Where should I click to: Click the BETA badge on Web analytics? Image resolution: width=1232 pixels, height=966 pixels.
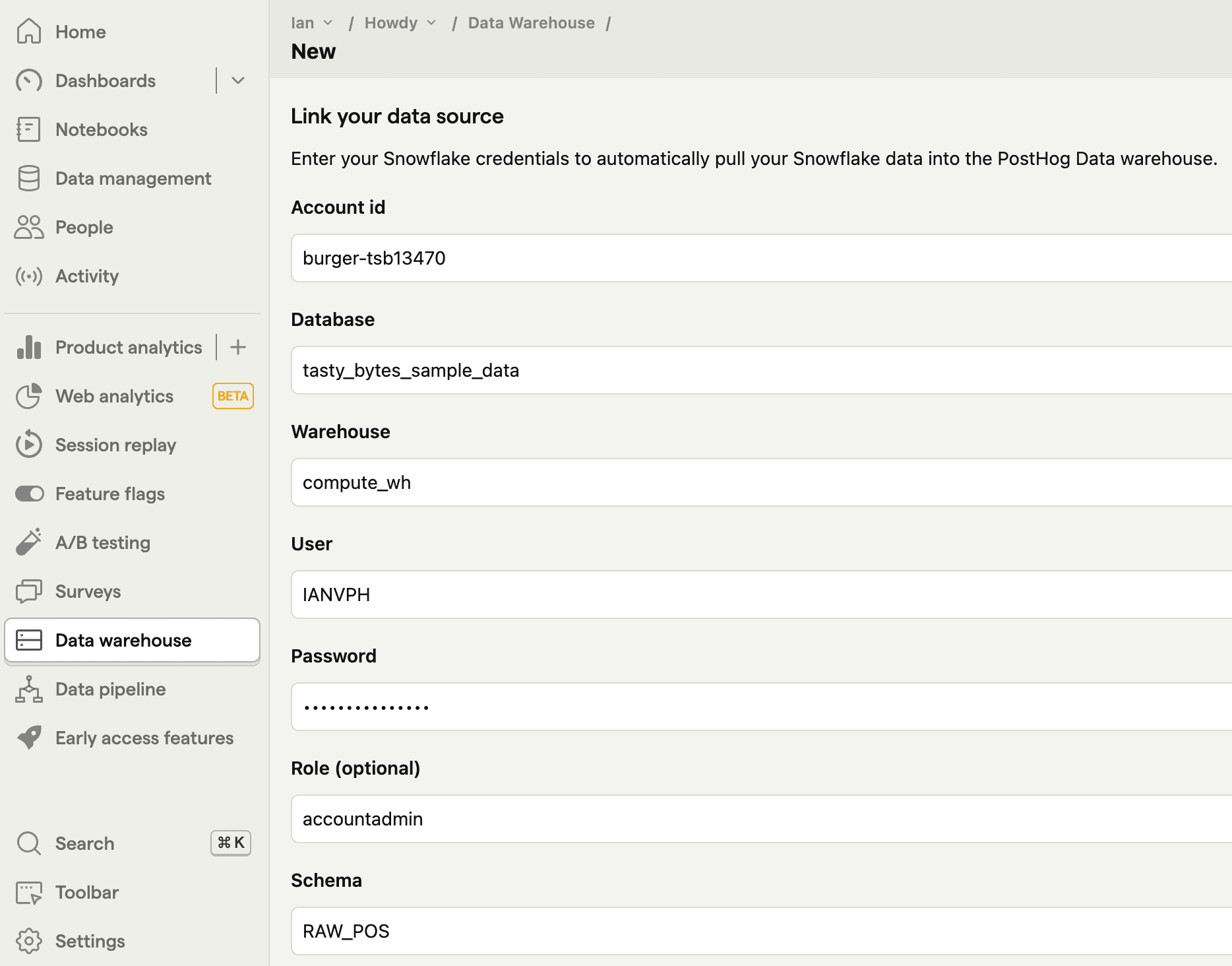tap(233, 396)
